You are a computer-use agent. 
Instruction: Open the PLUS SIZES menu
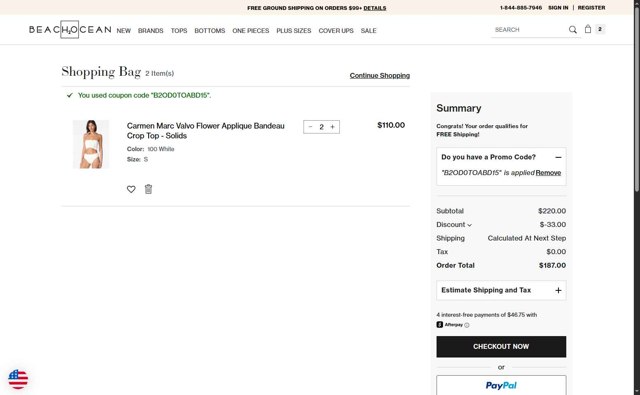(294, 31)
